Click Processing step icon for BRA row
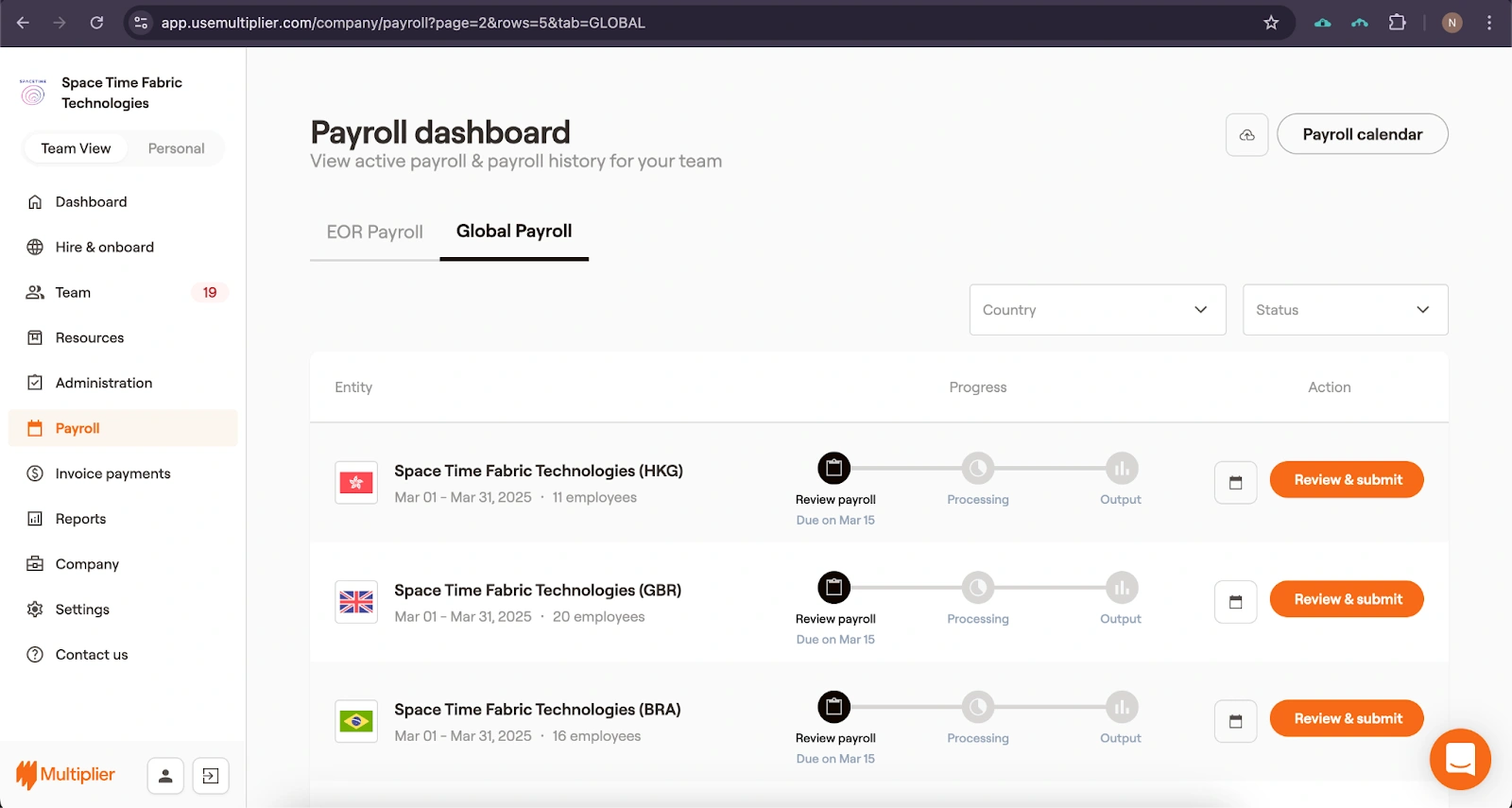This screenshot has width=1512, height=808. click(x=978, y=707)
